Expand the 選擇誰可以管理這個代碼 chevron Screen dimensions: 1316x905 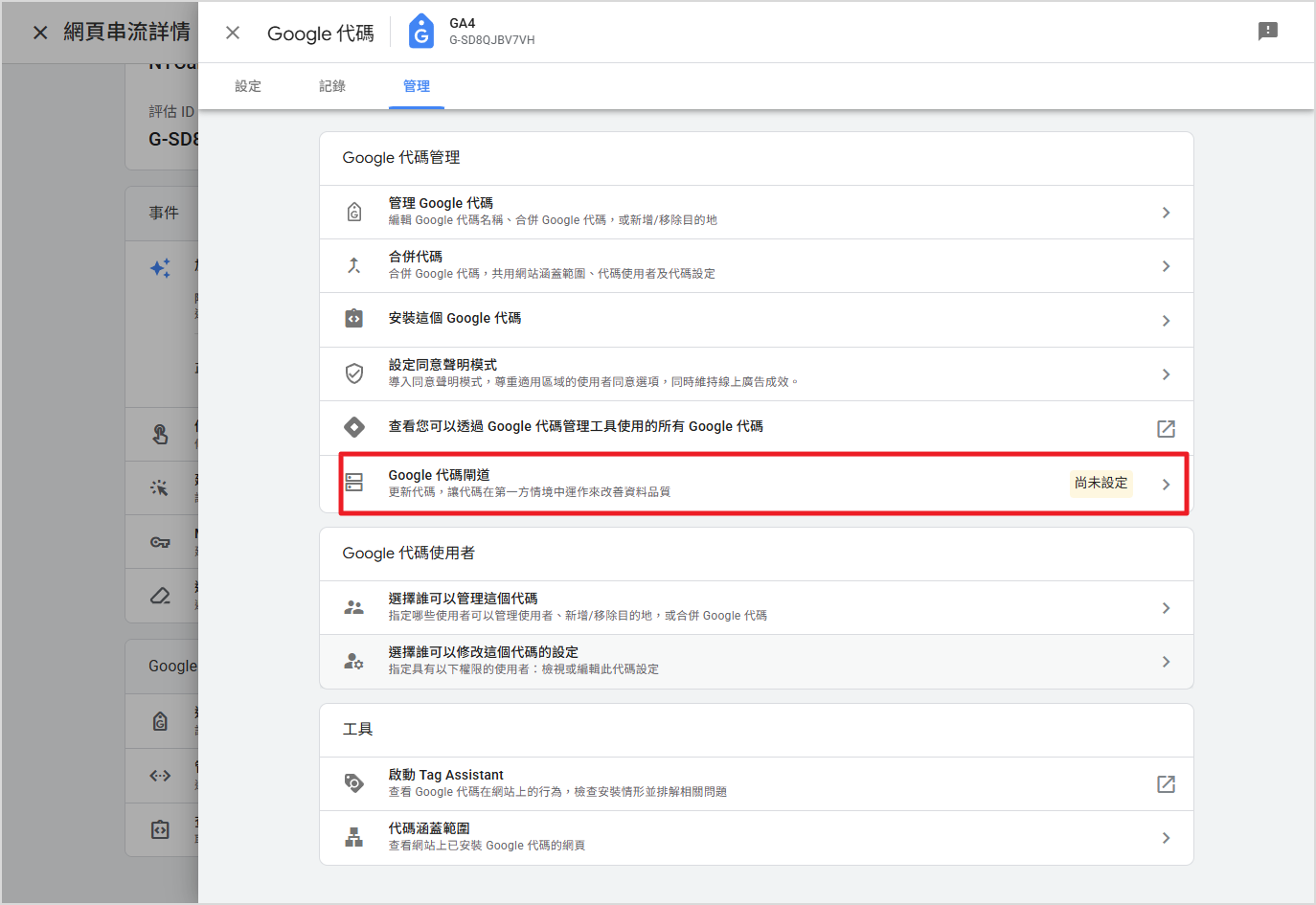tap(1166, 608)
